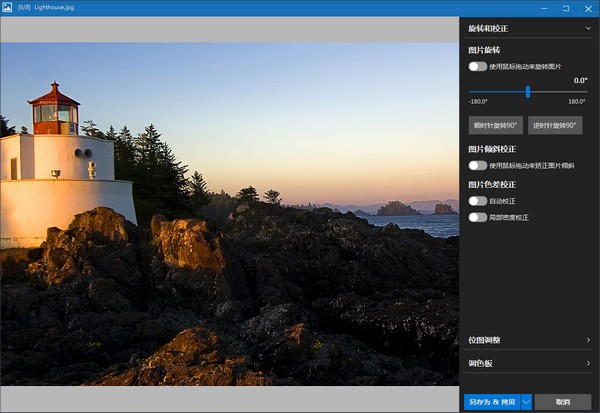Maximize the image editor window
Screen dimensions: 600x413
(x=565, y=8)
